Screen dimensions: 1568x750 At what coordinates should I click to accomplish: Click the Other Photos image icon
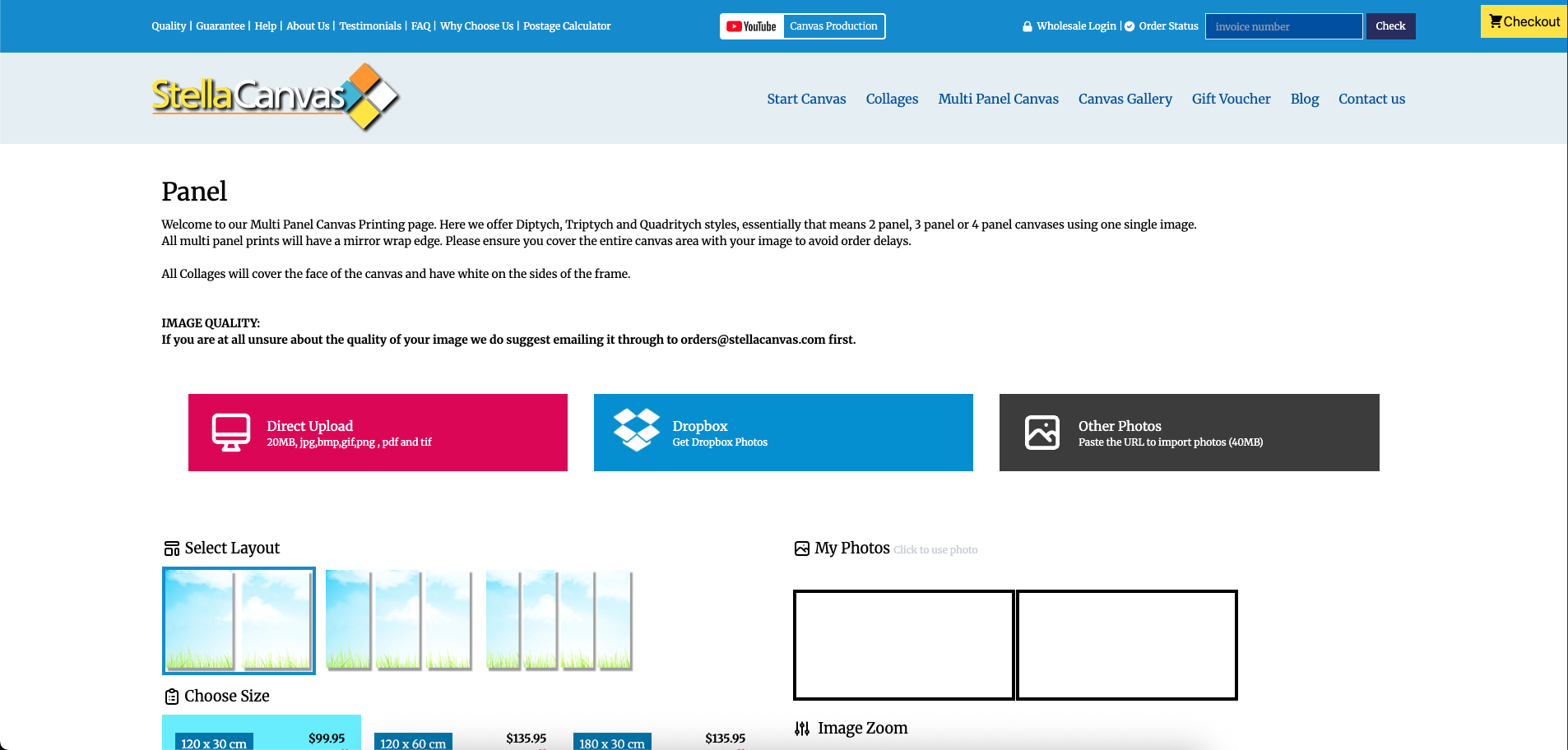point(1041,433)
